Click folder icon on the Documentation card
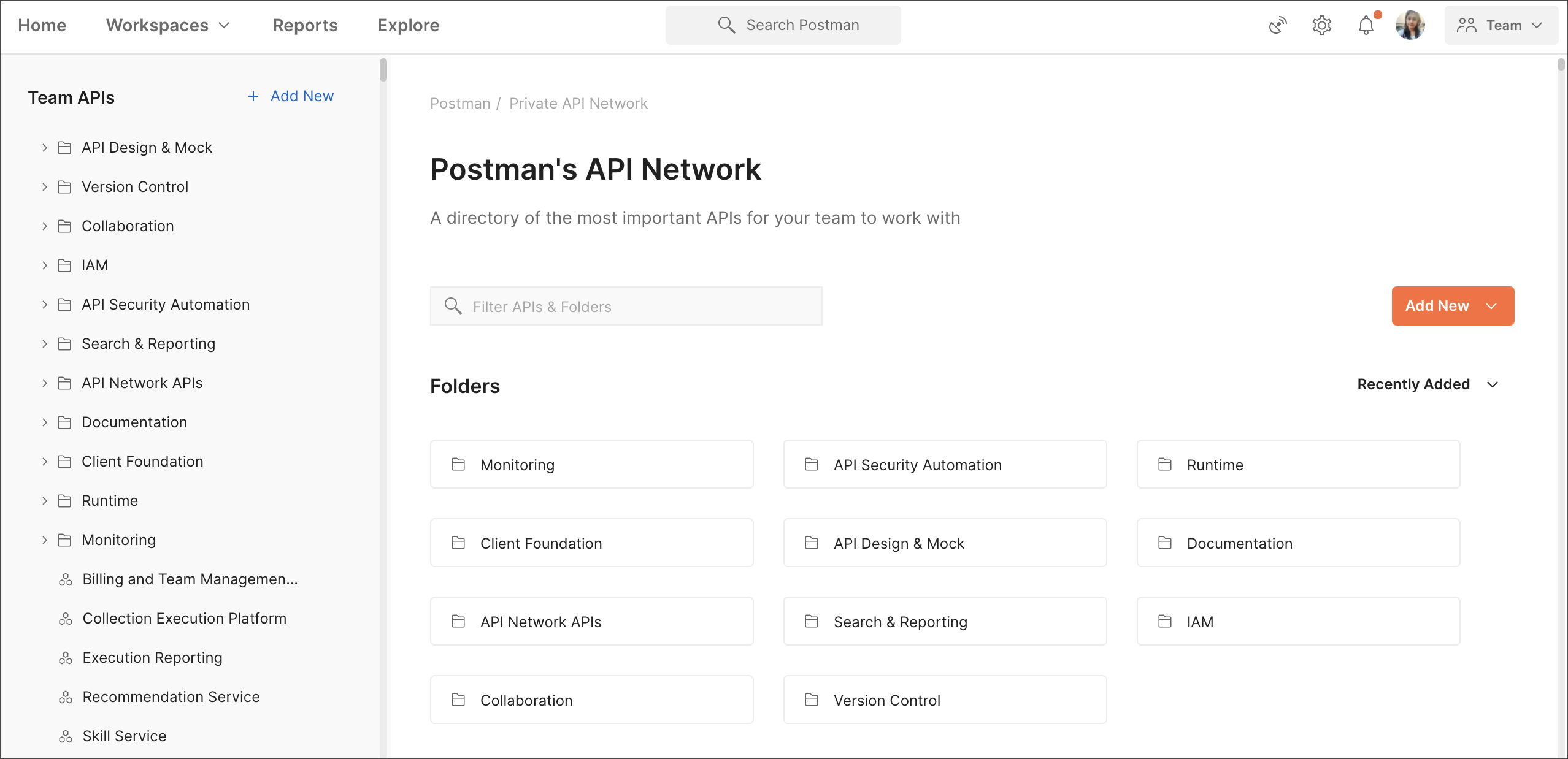 tap(1165, 543)
